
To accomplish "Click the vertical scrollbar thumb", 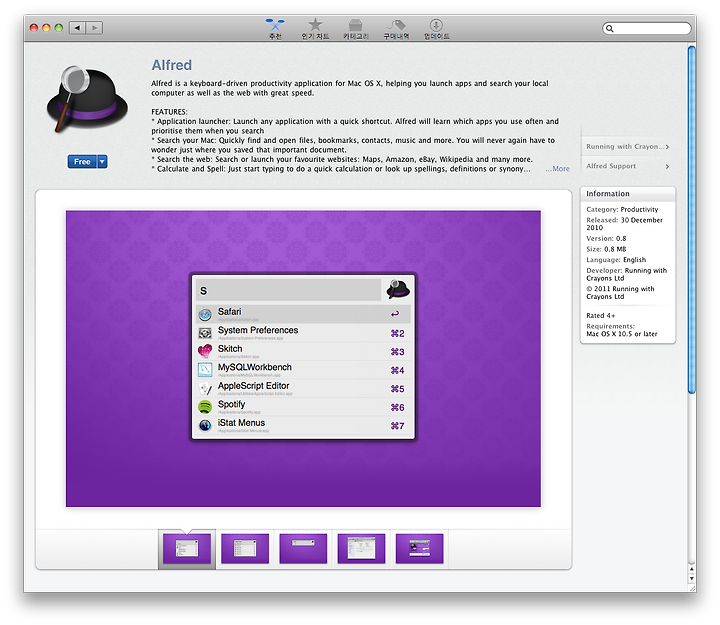I will coord(692,220).
